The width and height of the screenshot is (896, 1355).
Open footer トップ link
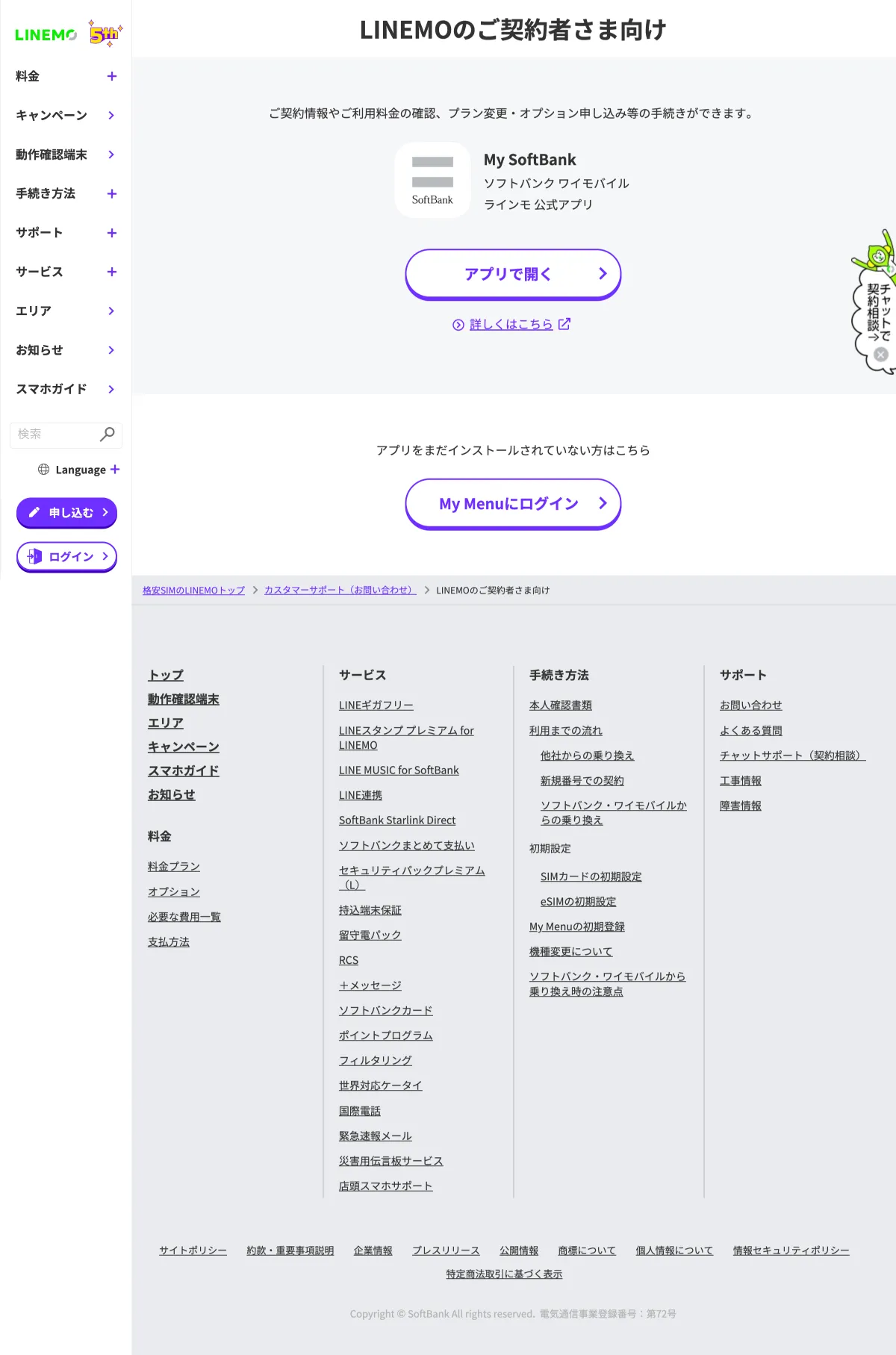click(x=166, y=675)
